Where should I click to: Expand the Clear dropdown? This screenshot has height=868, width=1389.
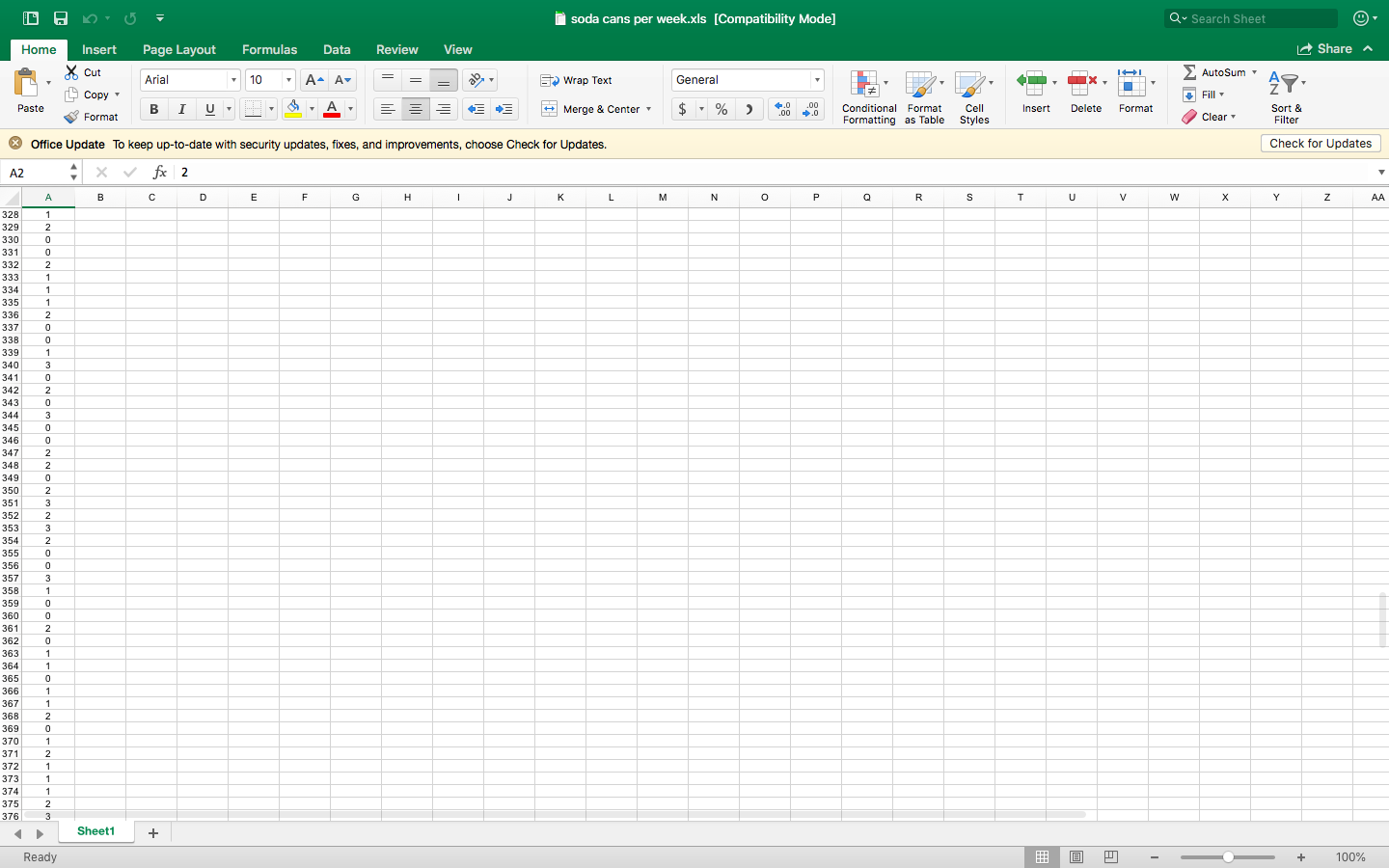(1233, 117)
